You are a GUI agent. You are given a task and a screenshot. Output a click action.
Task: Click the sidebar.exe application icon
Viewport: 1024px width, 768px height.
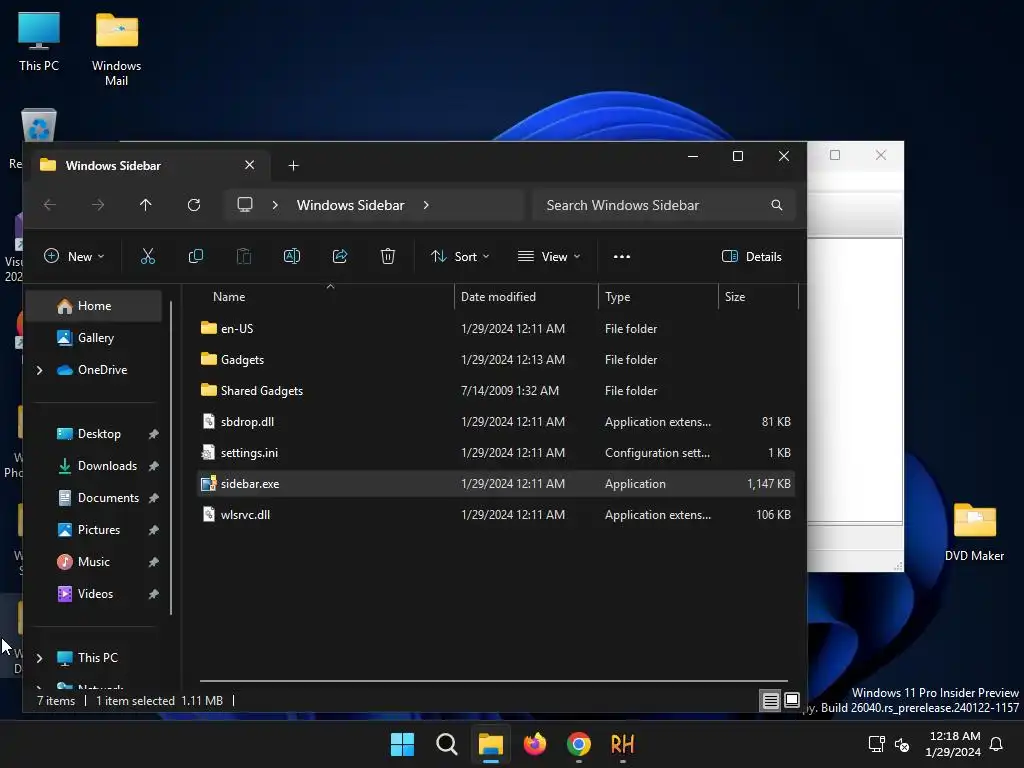point(208,484)
